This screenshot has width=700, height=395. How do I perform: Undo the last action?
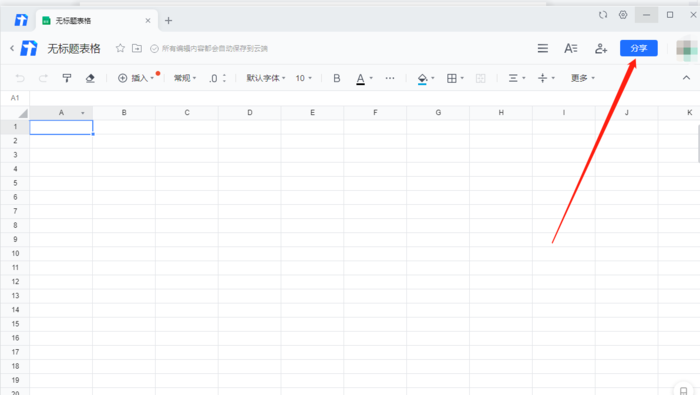pyautogui.click(x=20, y=79)
